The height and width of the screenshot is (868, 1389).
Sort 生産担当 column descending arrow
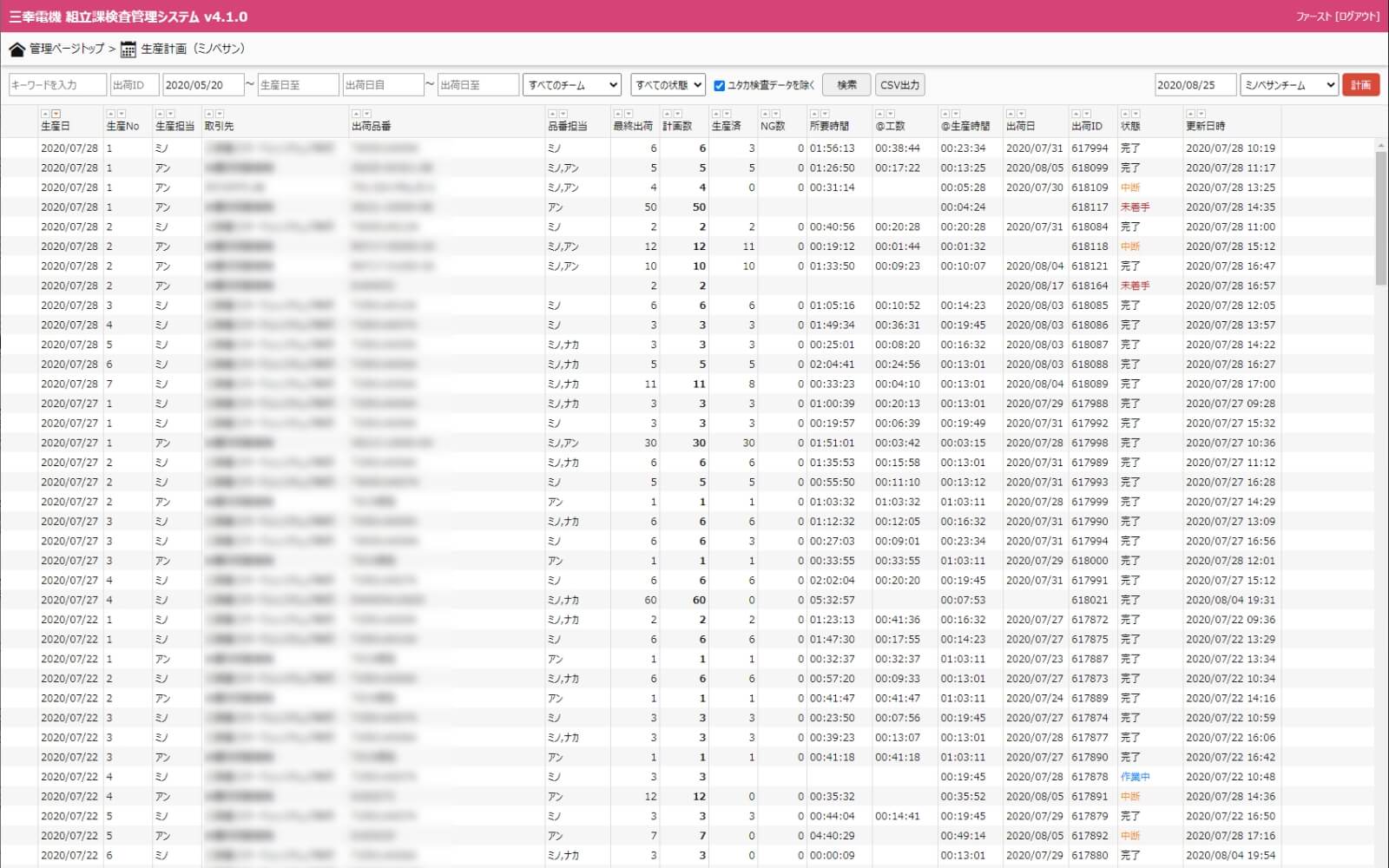pos(170,114)
